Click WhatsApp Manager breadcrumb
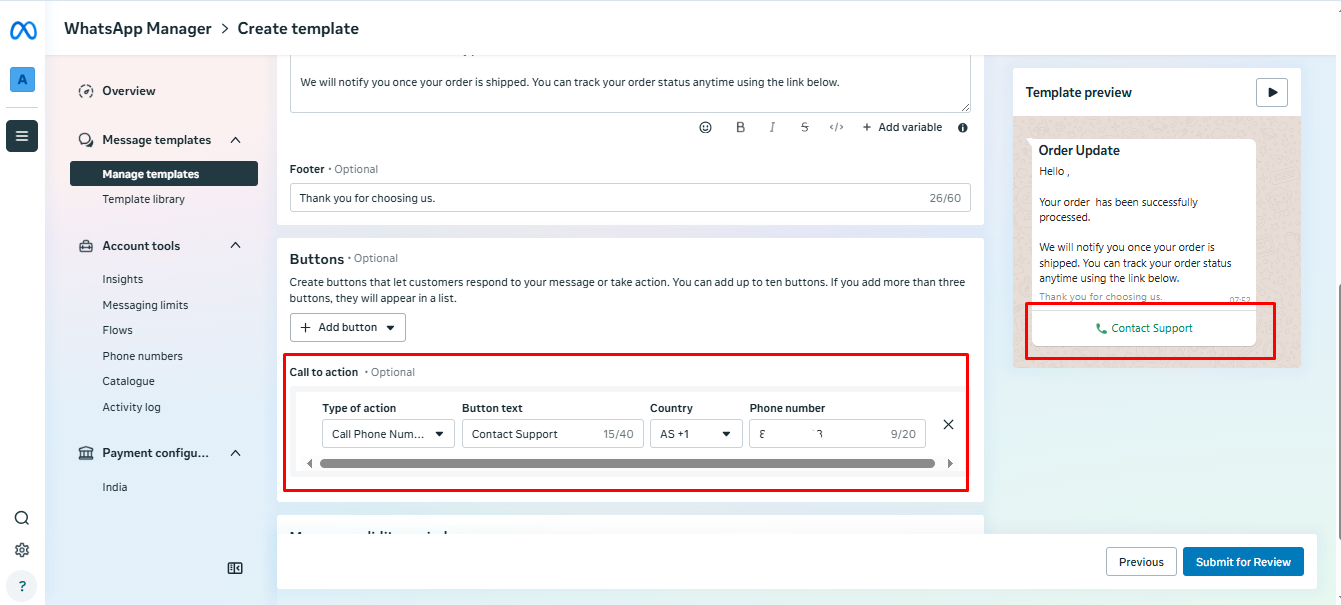The width and height of the screenshot is (1341, 605). (x=138, y=28)
